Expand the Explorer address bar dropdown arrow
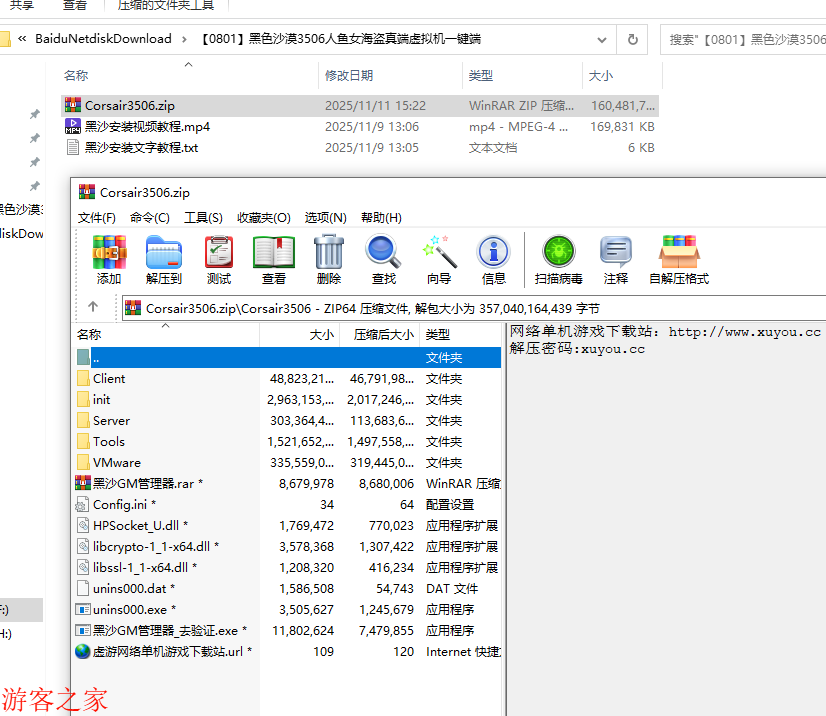This screenshot has height=716, width=826. [x=602, y=40]
